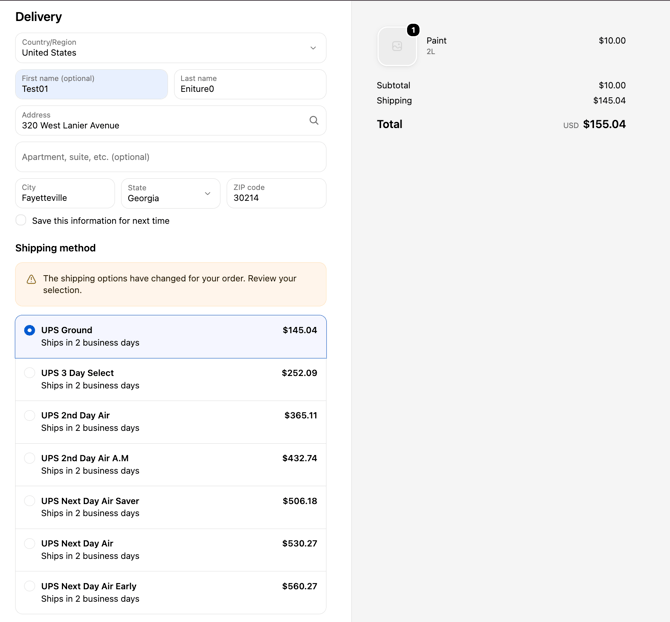670x622 pixels.
Task: Click the $560.27 shipping price
Action: (300, 586)
